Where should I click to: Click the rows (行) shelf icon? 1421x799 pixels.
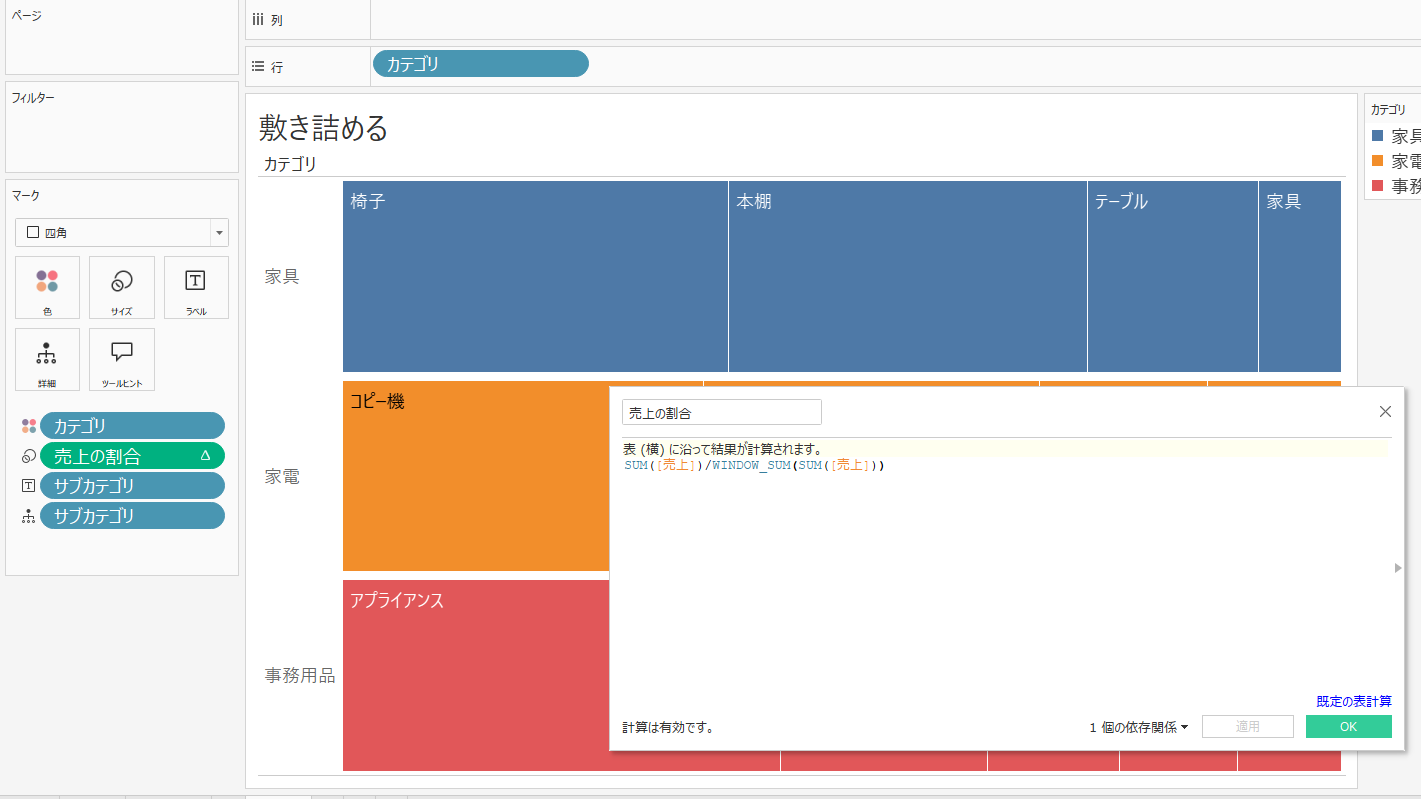pos(258,67)
